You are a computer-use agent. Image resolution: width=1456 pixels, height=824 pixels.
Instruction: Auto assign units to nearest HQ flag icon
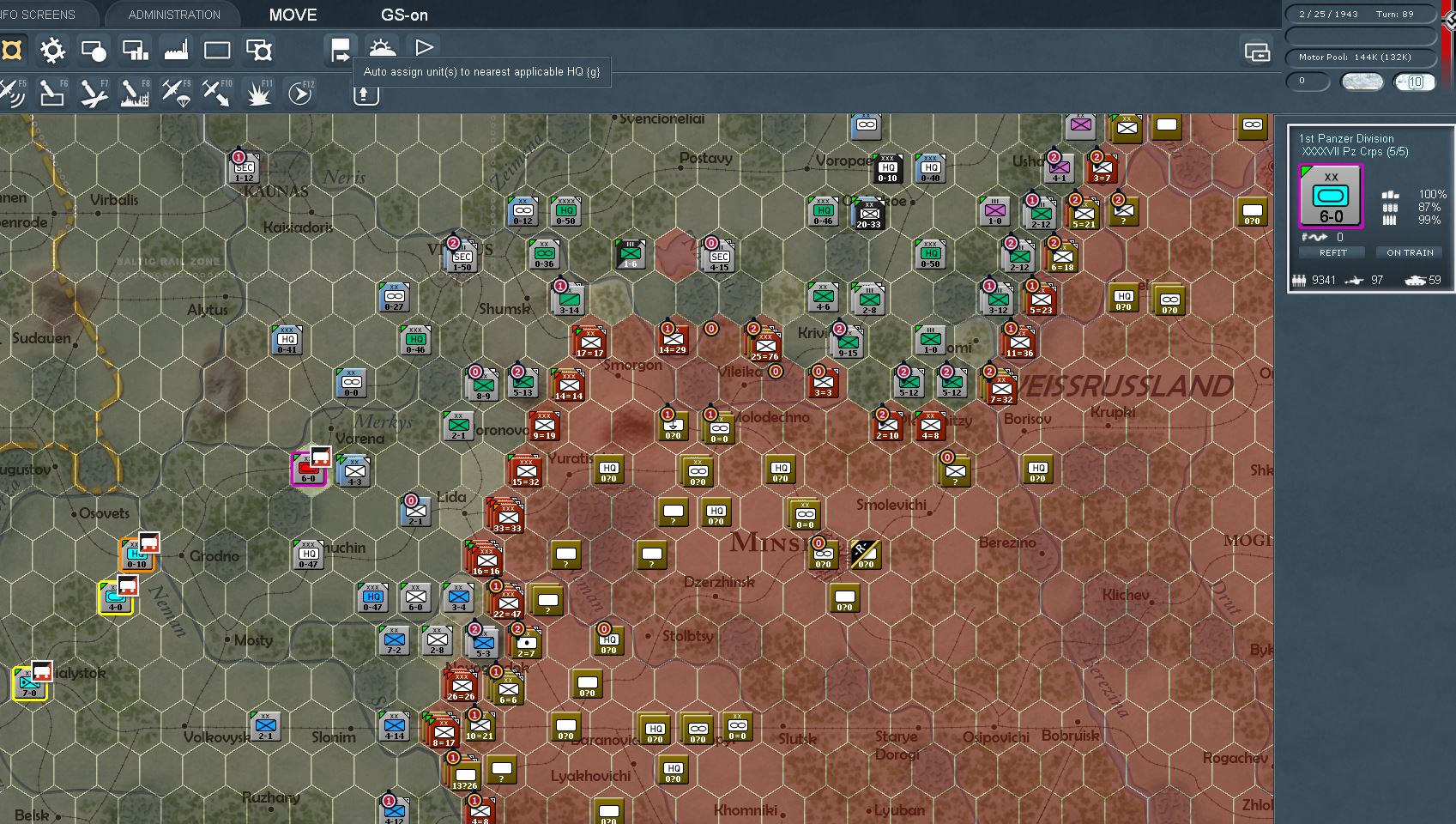[341, 50]
